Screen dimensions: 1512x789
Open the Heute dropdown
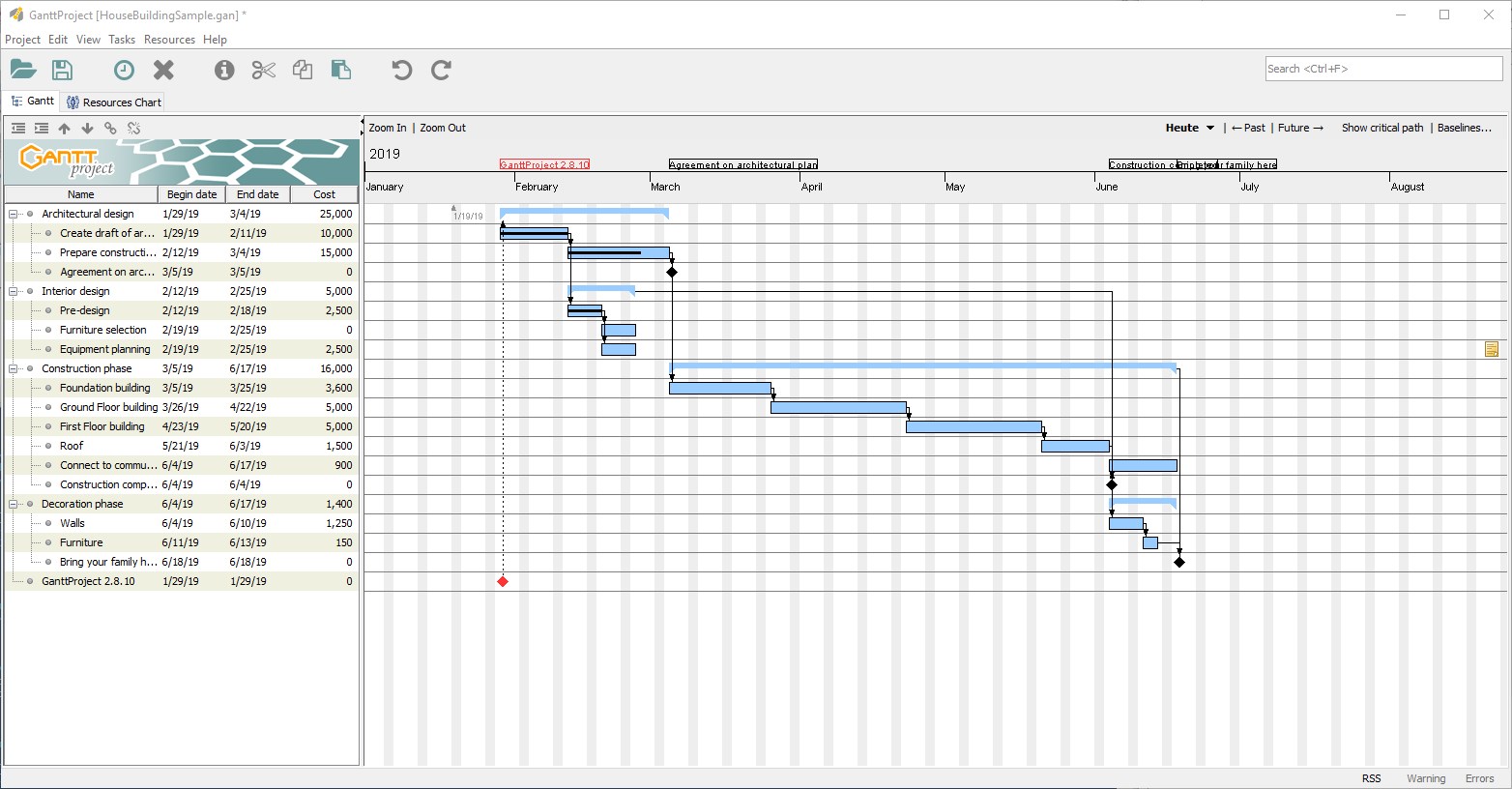click(1189, 127)
